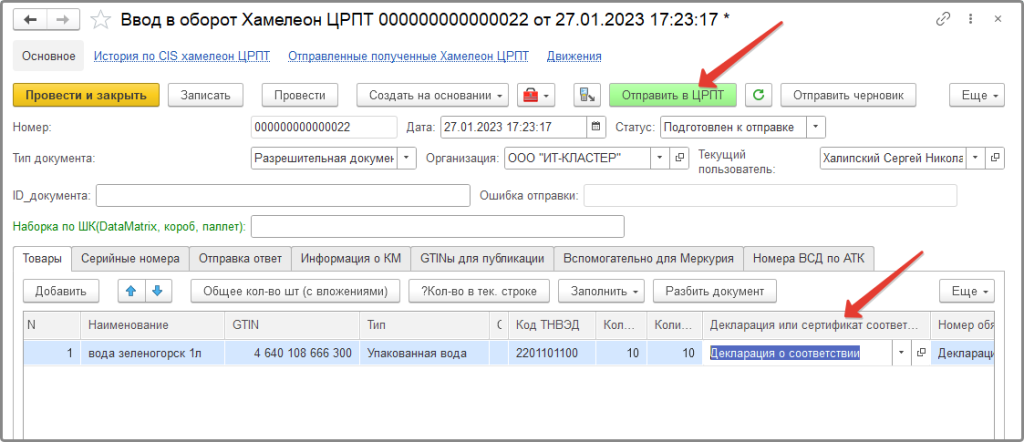Open the Заполнить dropdown button
Image resolution: width=1024 pixels, height=442 pixels.
click(602, 291)
